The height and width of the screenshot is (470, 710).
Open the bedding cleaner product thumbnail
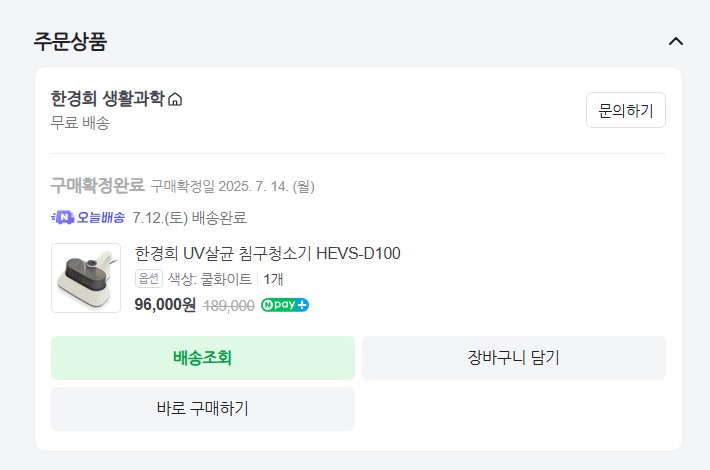click(86, 278)
